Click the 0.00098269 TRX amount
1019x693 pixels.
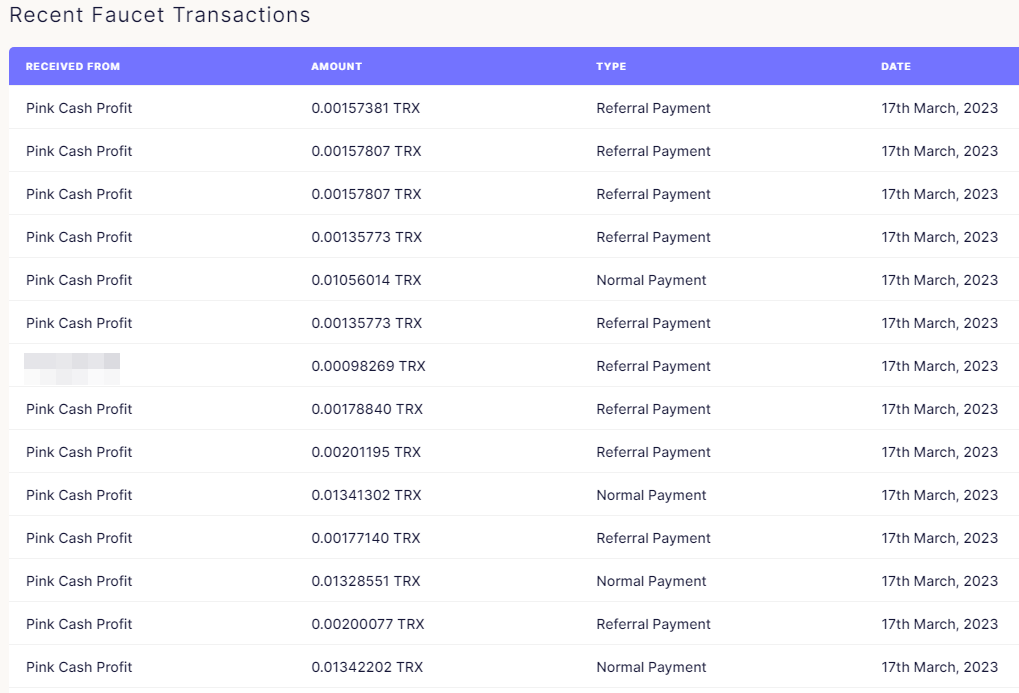[368, 366]
